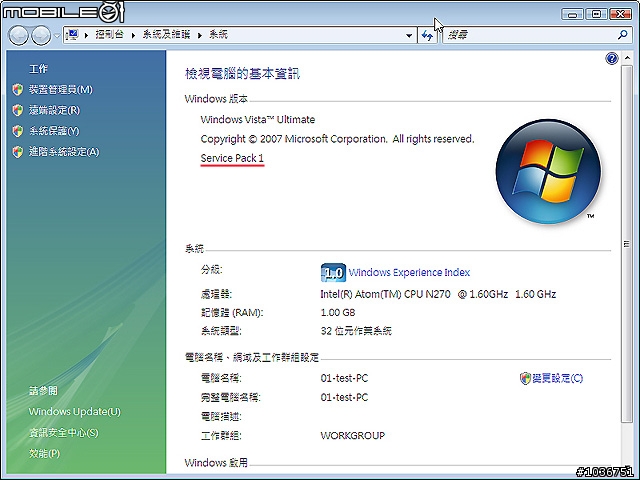
Task: Click 檢視電腦的基本資訊 page heading
Action: pyautogui.click(x=242, y=74)
